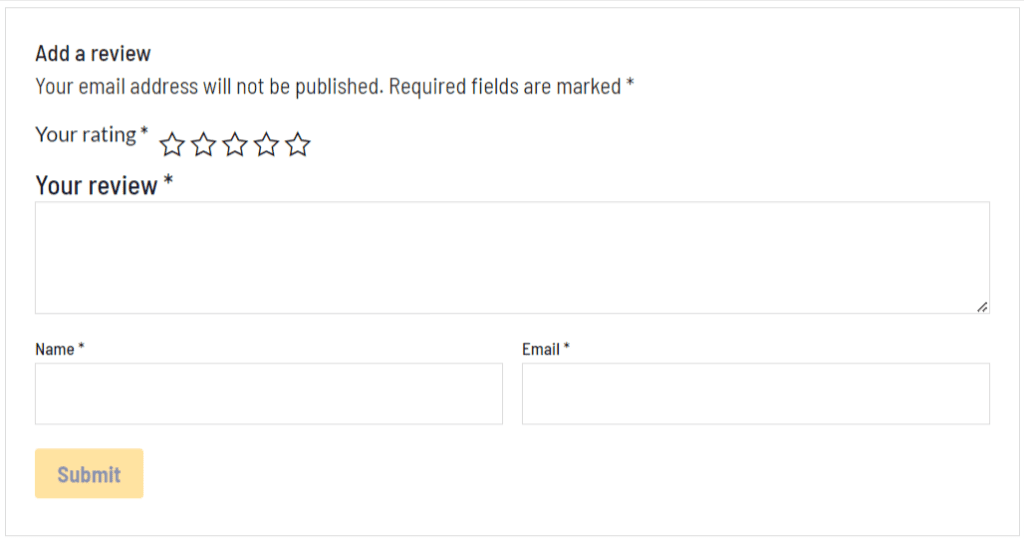Select the second star for rating
Screen dimensions: 1024x541
(x=203, y=144)
